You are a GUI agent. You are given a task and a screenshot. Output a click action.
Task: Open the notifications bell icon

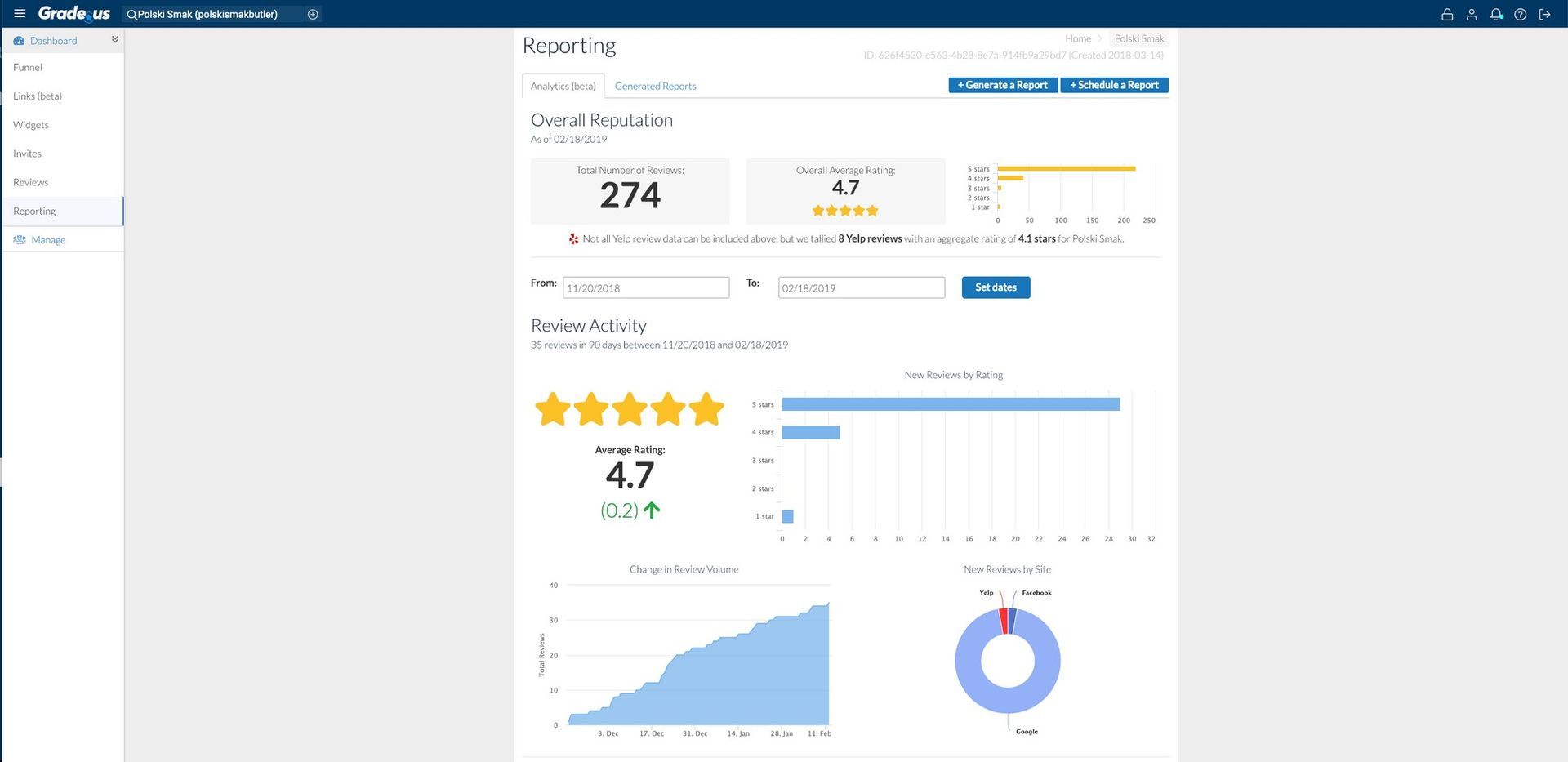click(1496, 14)
